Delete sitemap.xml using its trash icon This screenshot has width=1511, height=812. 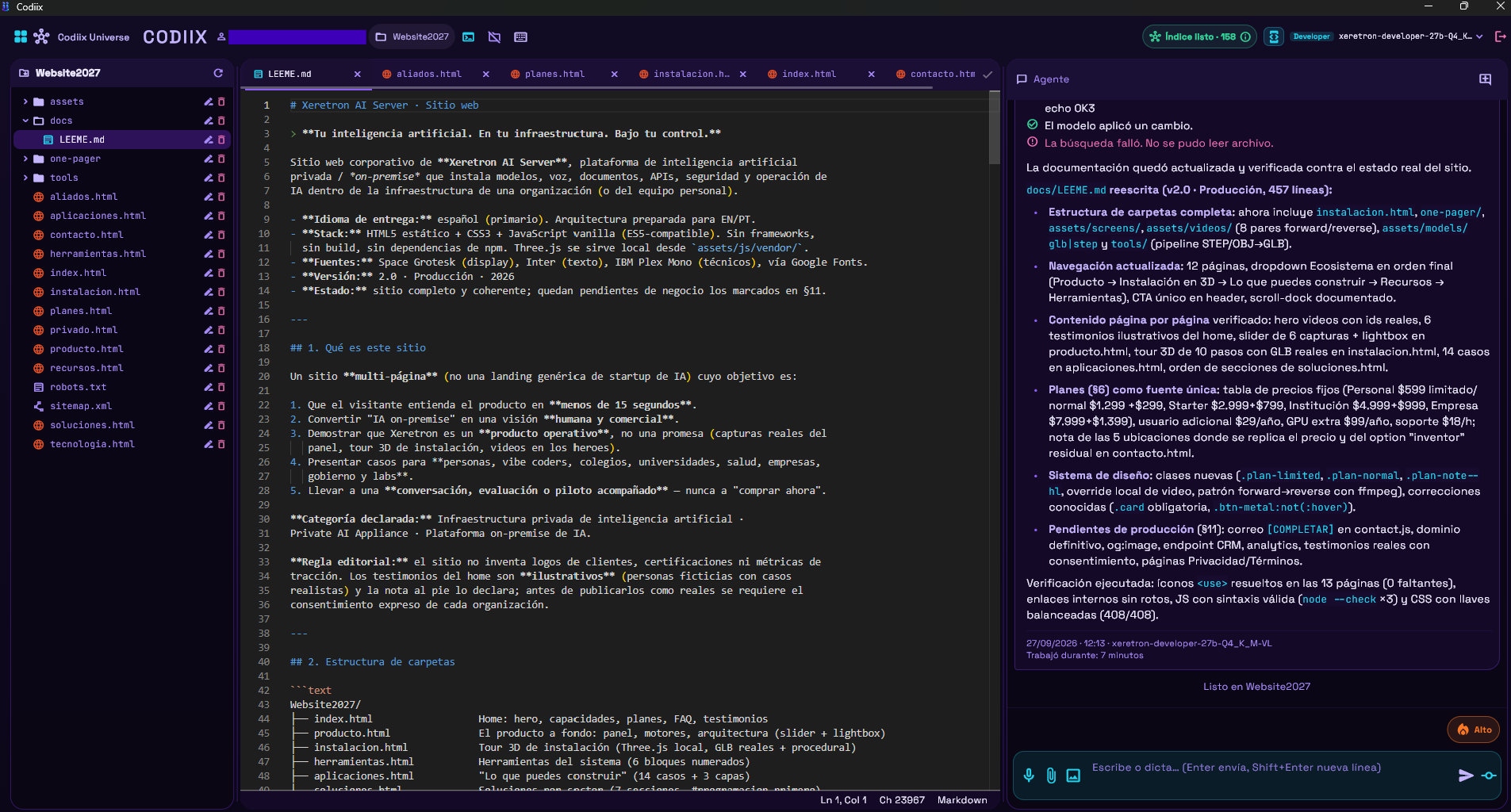(221, 406)
